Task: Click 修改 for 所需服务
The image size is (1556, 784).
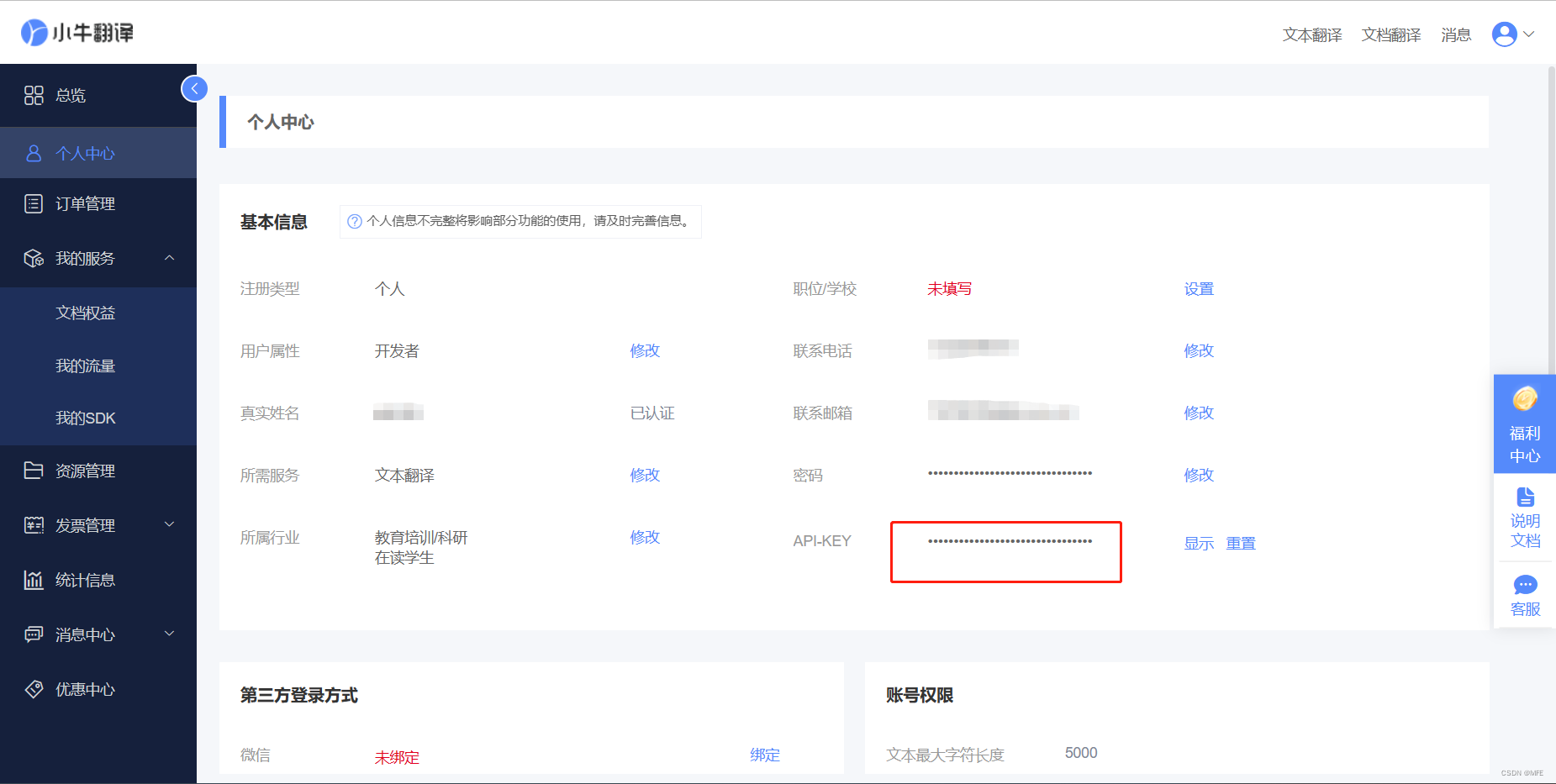Action: coord(645,475)
